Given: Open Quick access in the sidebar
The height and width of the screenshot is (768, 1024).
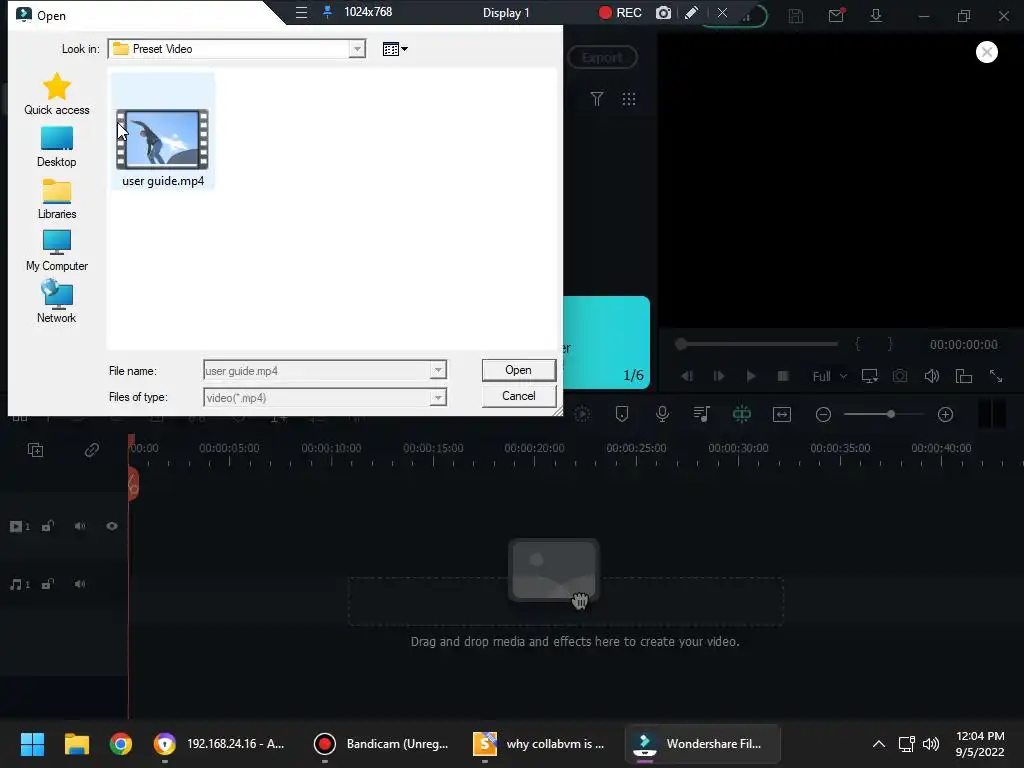Looking at the screenshot, I should click(x=57, y=94).
